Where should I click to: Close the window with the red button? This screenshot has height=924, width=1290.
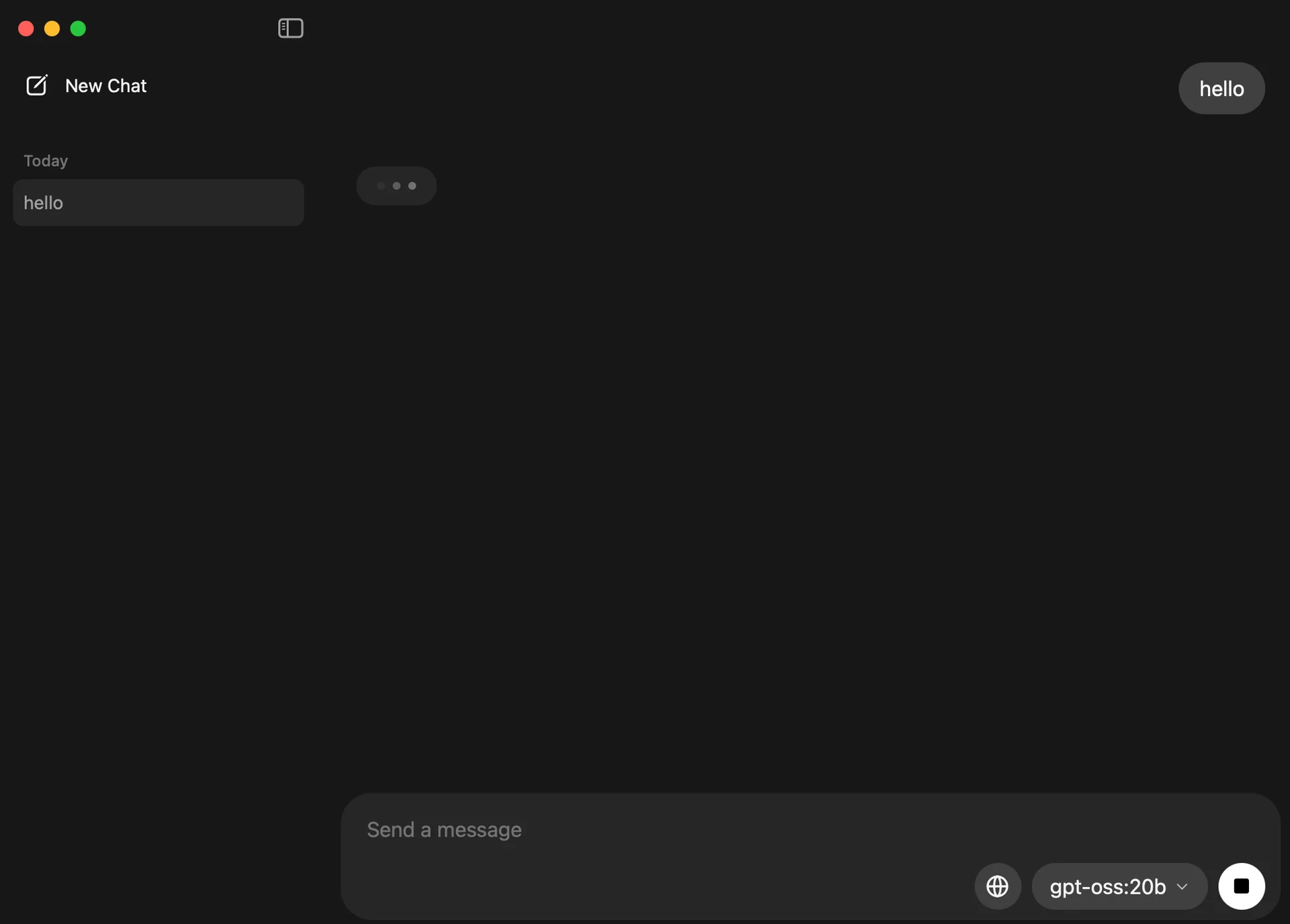(26, 28)
